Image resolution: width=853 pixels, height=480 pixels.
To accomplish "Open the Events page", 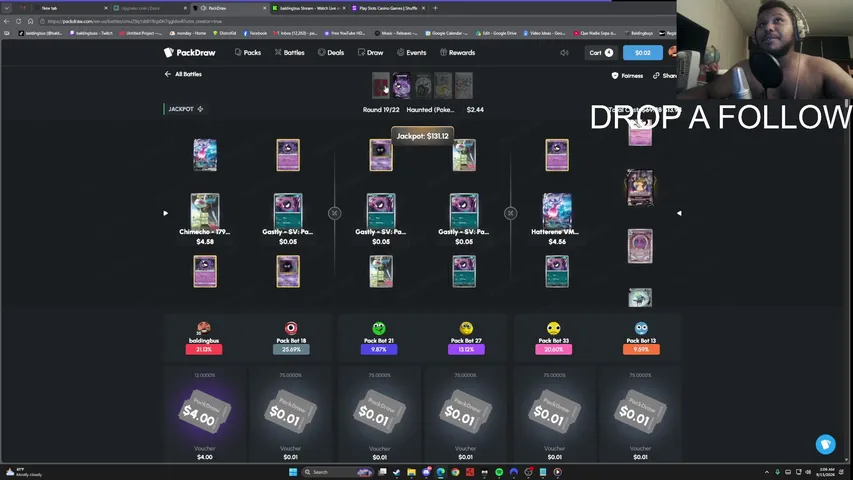I will 411,53.
